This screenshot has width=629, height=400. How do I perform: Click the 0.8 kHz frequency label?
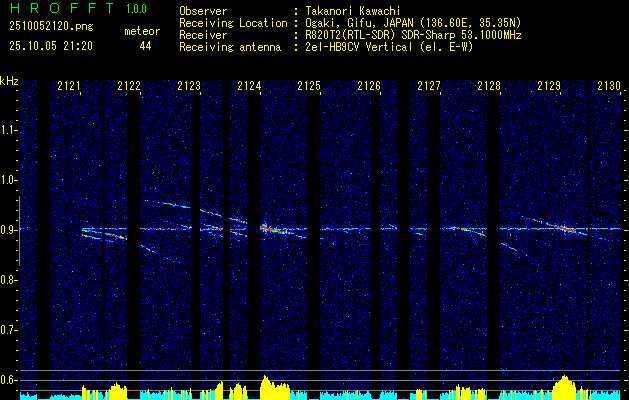pyautogui.click(x=8, y=280)
